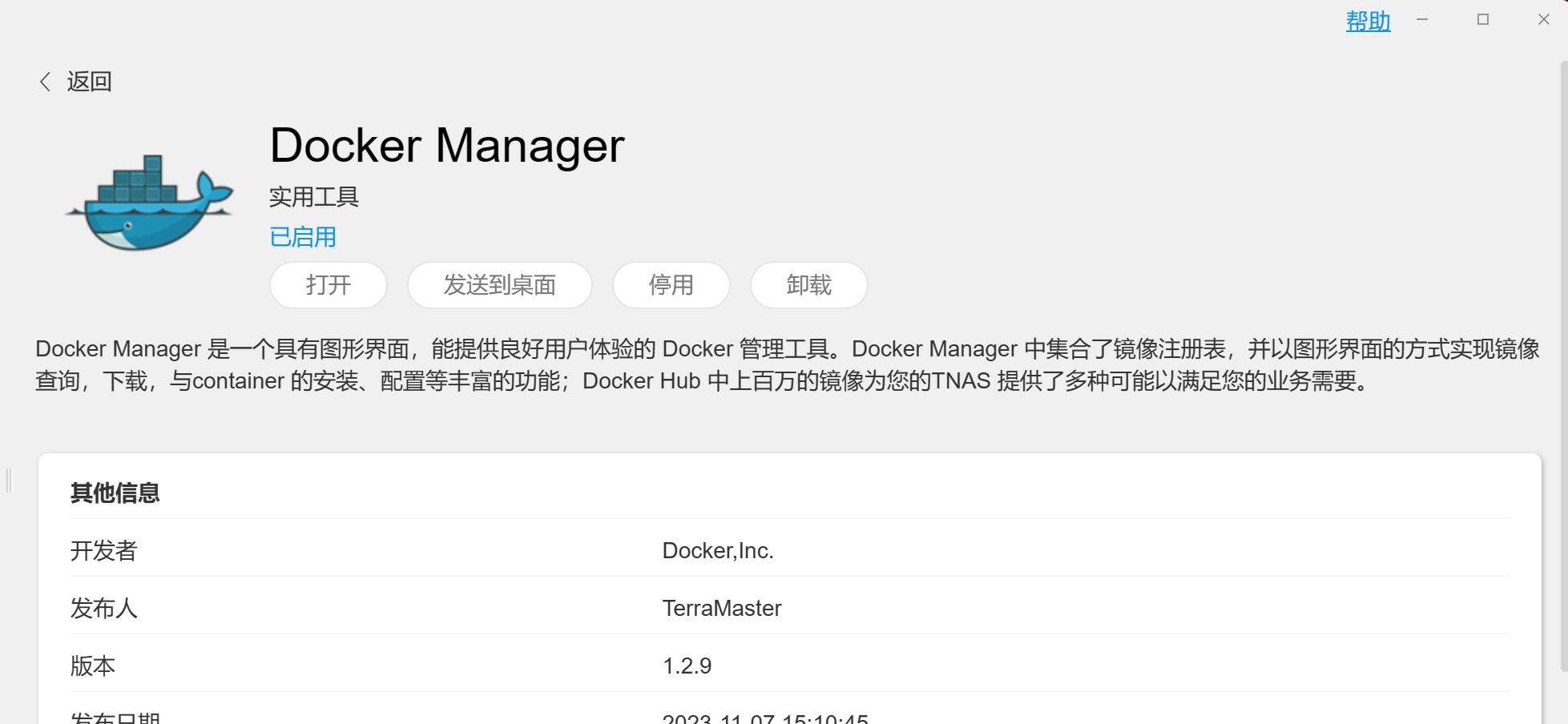Click the Docker Manager title heading
The height and width of the screenshot is (724, 1568).
447,146
